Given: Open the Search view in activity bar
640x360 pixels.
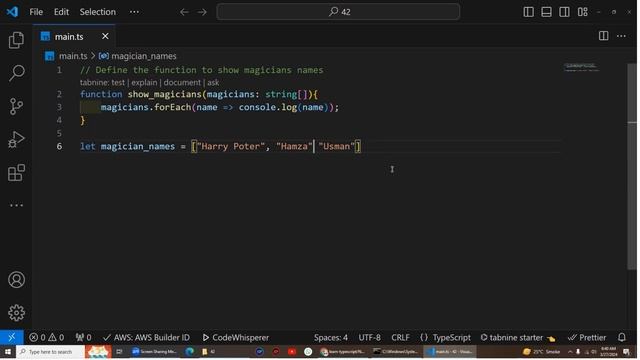Looking at the screenshot, I should coord(16,73).
